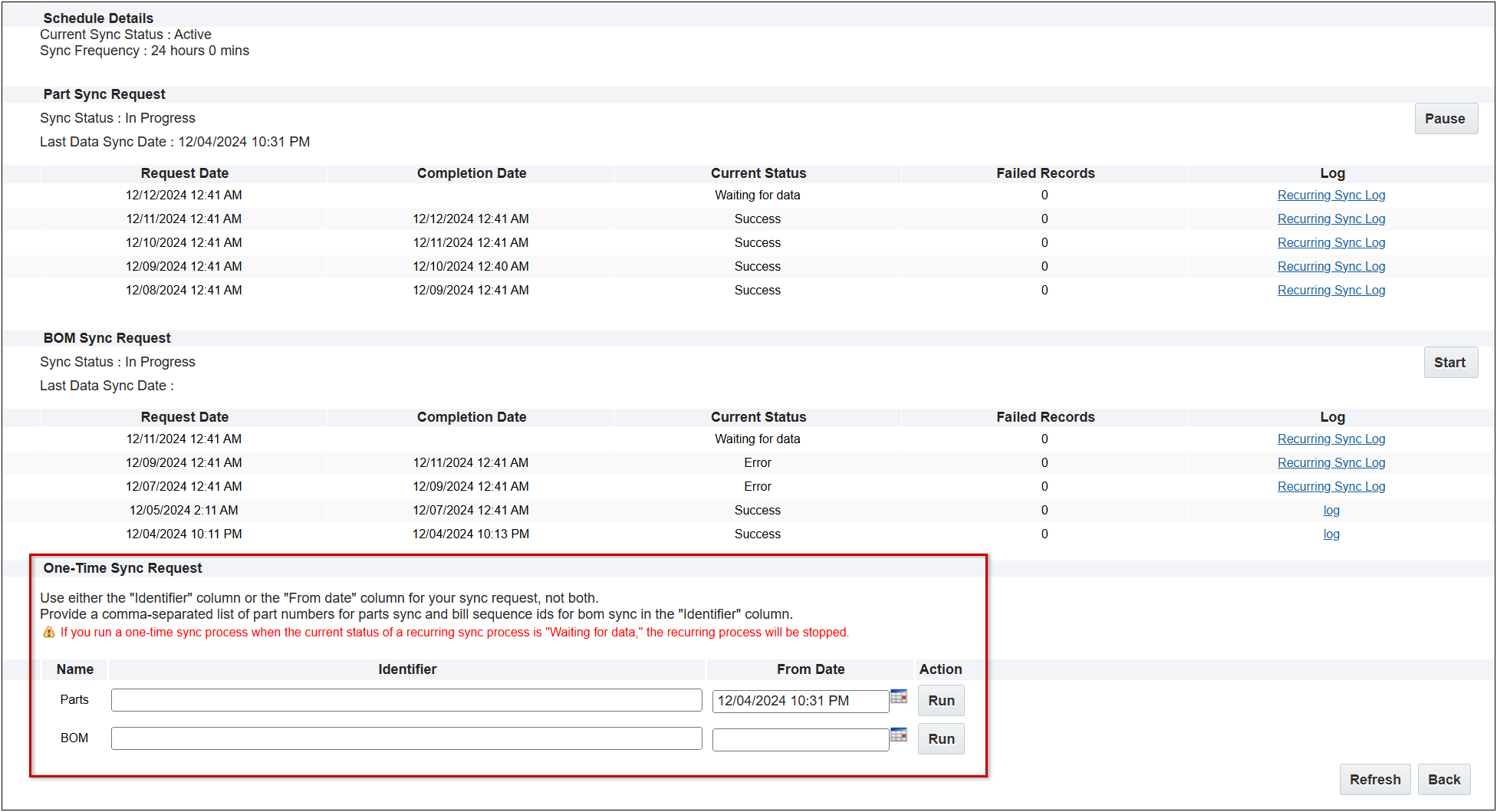This screenshot has height=812, width=1497.
Task: Open Recurring Sync Log for BOM 12/07/2024 error
Action: pos(1331,487)
